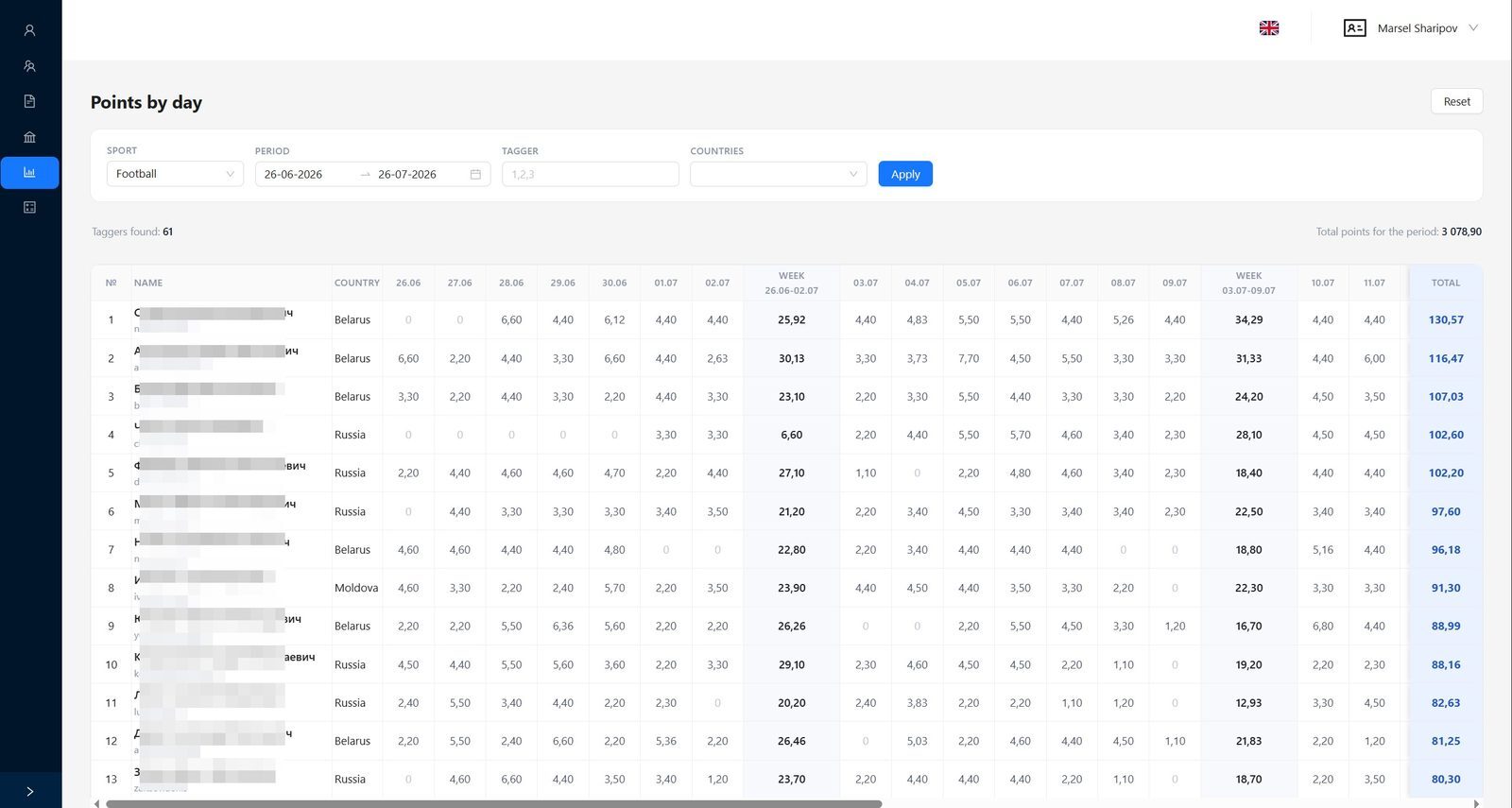1512x808 pixels.
Task: Expand the sidebar with the arrow
Action: (x=29, y=792)
